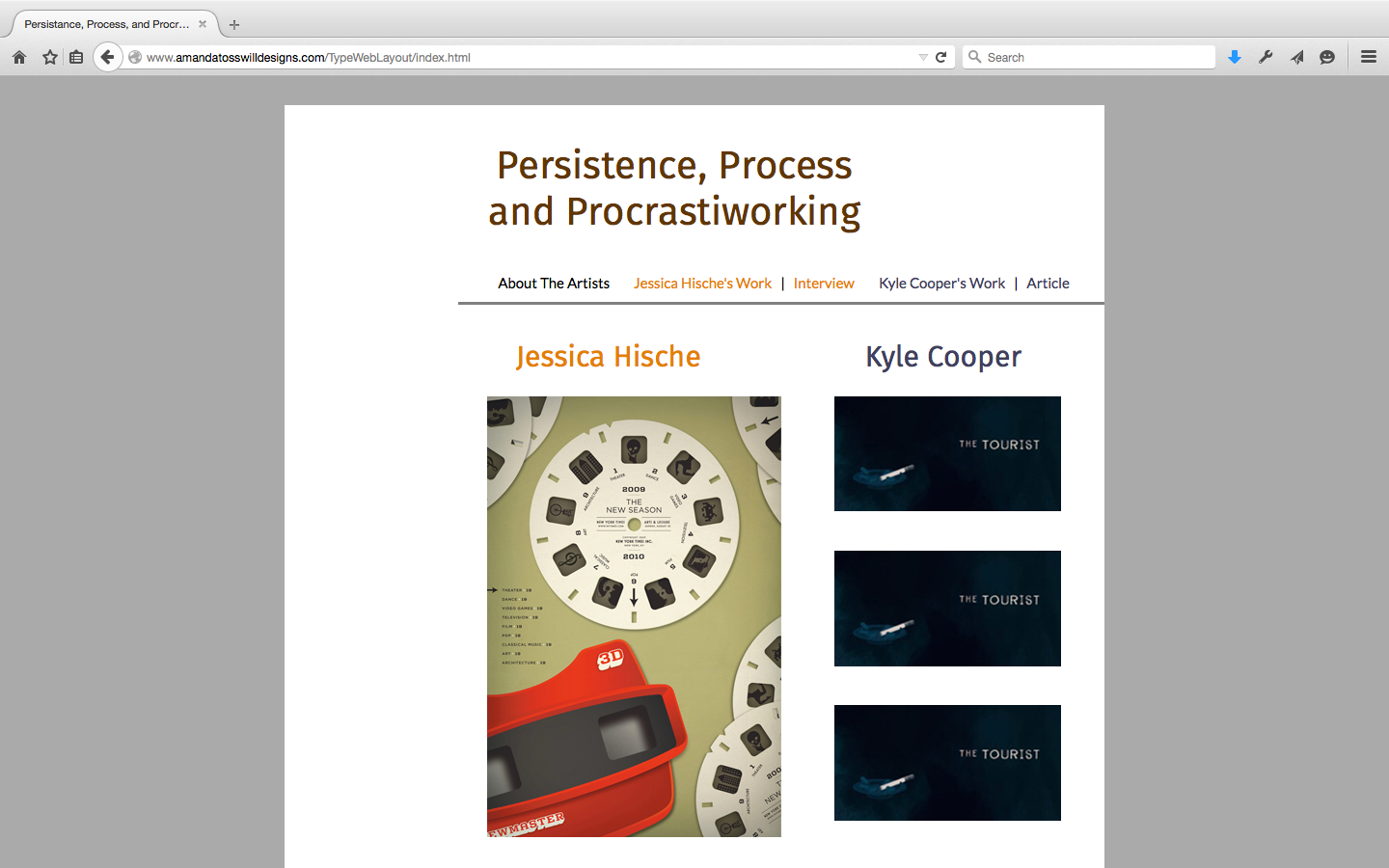Go to Jessica Hische's Work link
This screenshot has height=868, width=1389.
click(702, 284)
